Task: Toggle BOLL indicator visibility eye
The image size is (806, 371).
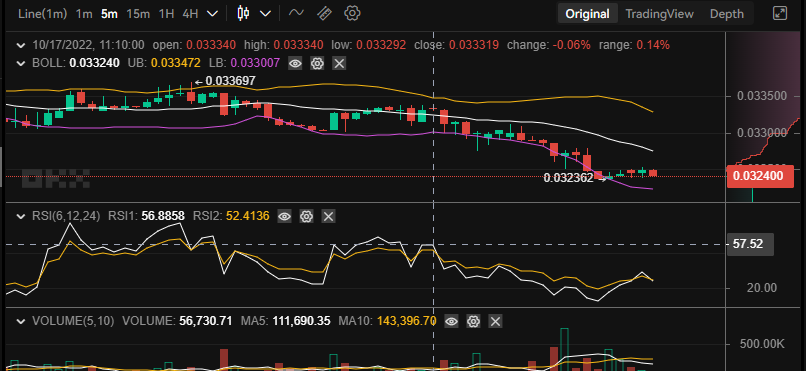Action: pyautogui.click(x=295, y=63)
